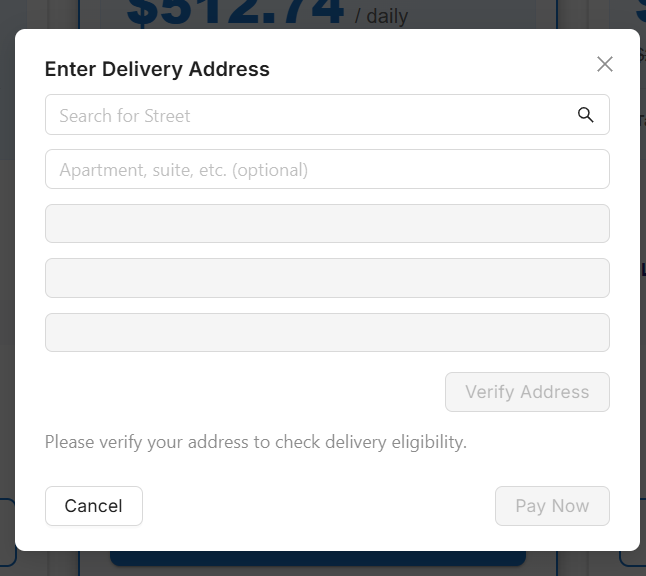
Task: Click the third grayed-out address field
Action: [x=327, y=332]
